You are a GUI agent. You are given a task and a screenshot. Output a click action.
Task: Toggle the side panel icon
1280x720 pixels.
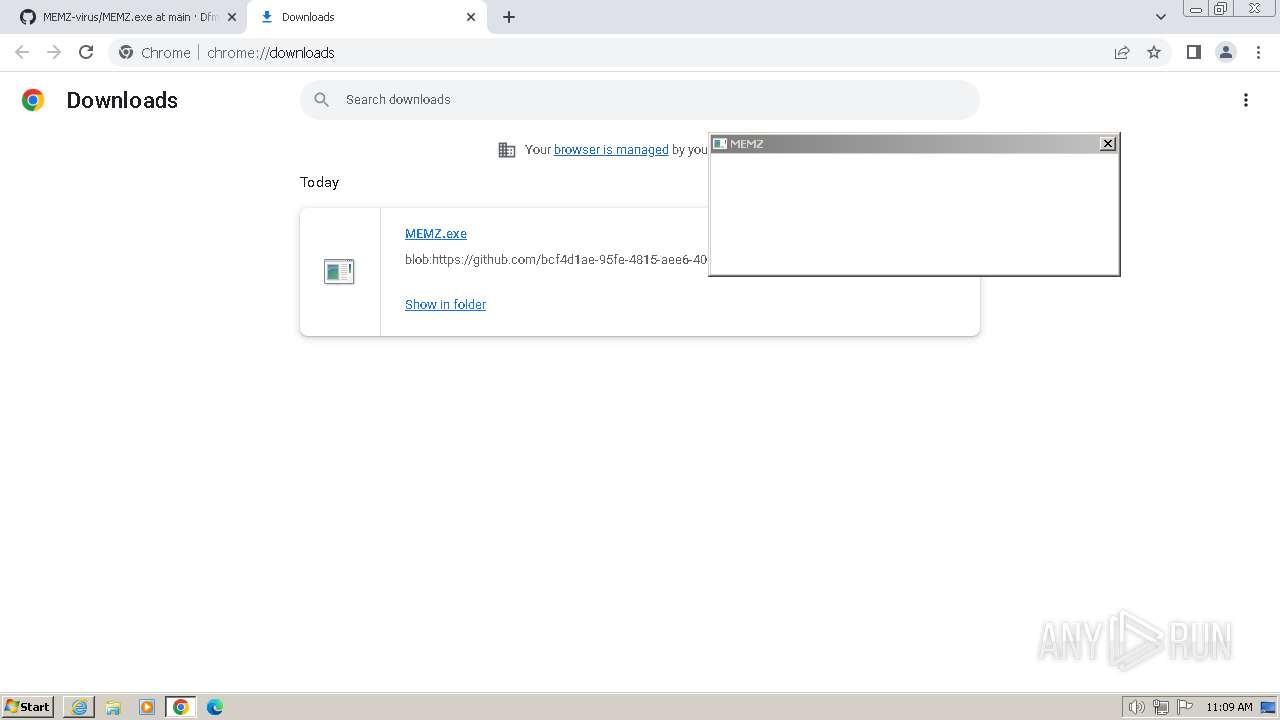pos(1194,52)
